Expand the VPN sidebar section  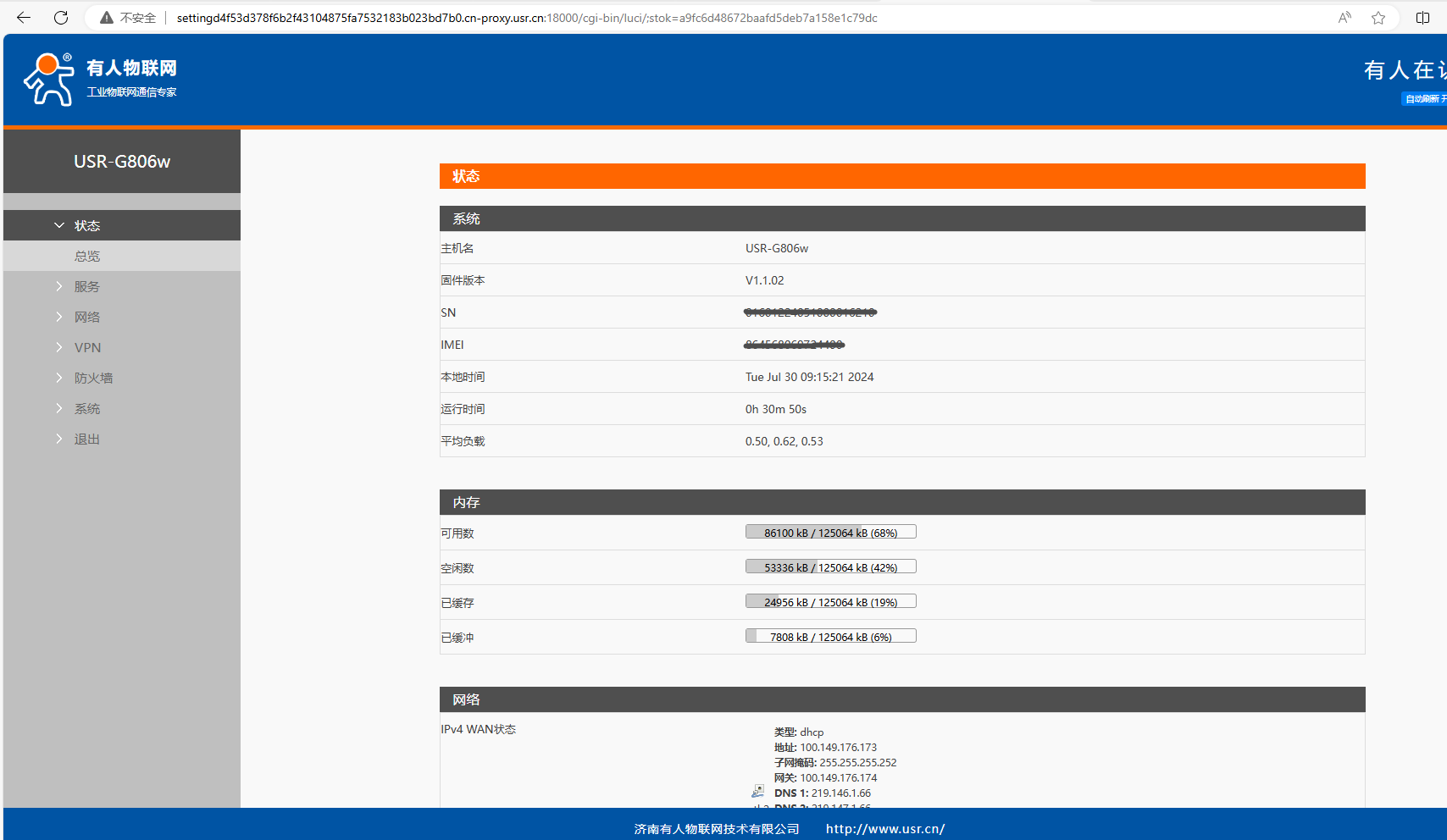(x=87, y=347)
